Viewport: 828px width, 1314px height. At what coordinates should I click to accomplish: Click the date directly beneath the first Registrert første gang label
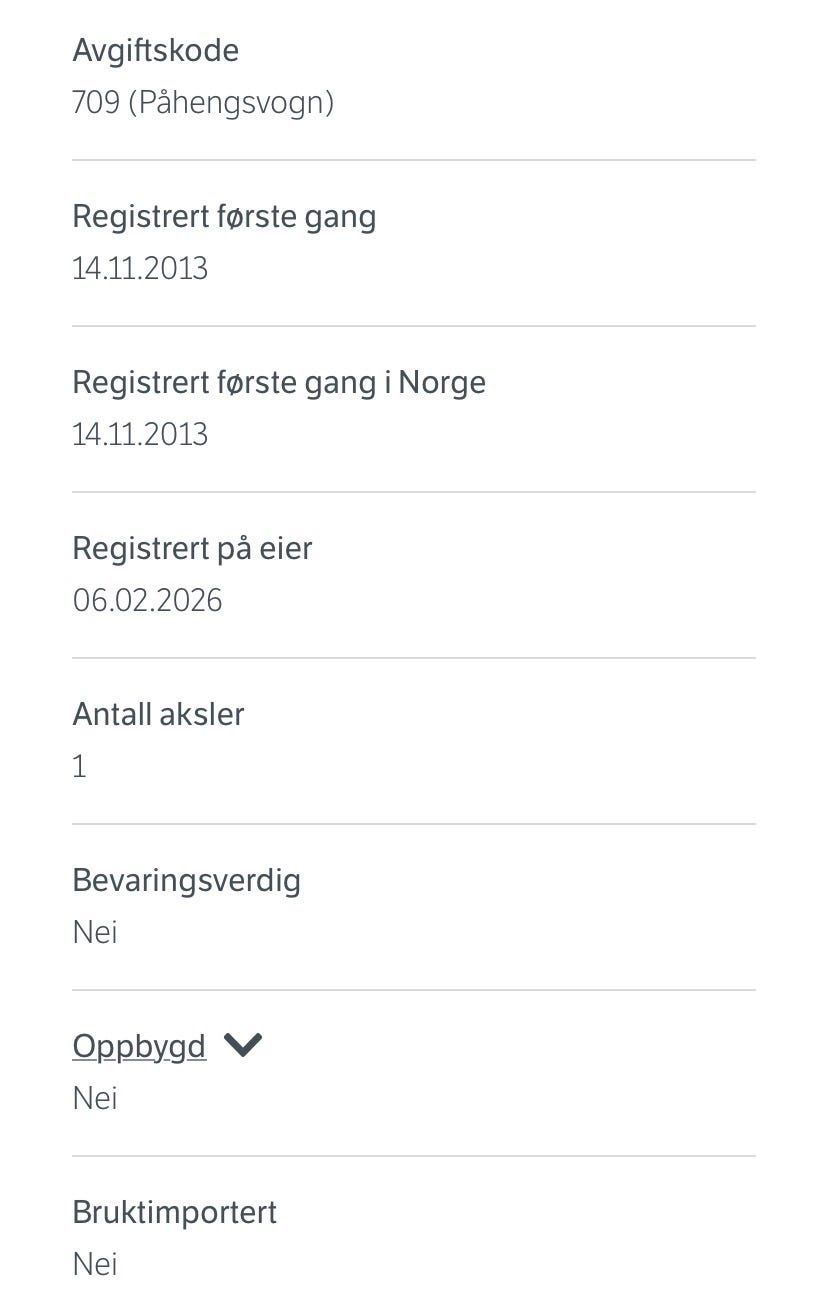click(x=140, y=268)
